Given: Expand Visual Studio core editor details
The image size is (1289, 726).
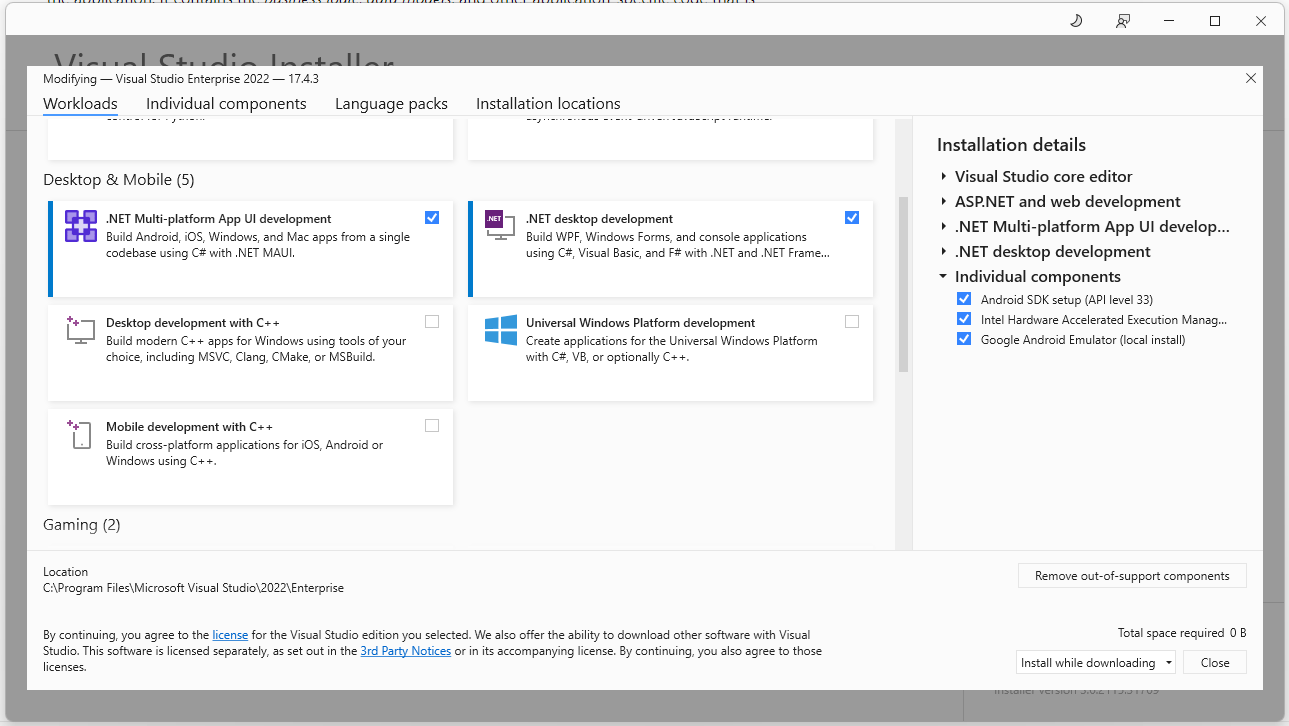Looking at the screenshot, I should click(x=943, y=176).
